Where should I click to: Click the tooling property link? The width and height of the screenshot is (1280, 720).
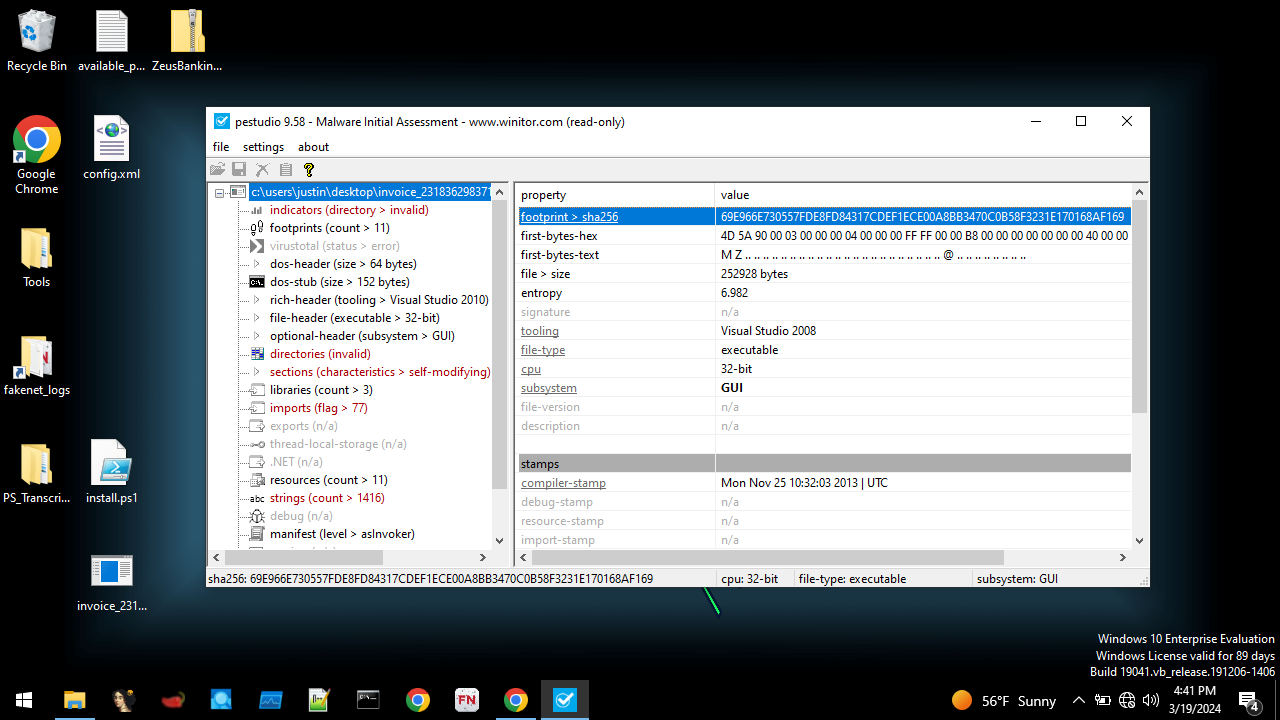539,330
